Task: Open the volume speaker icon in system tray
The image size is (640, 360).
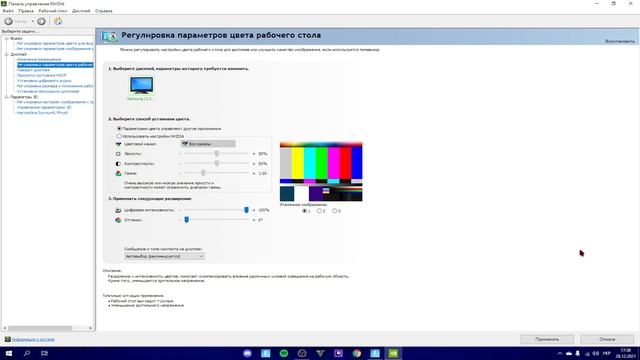Action: (x=596, y=353)
